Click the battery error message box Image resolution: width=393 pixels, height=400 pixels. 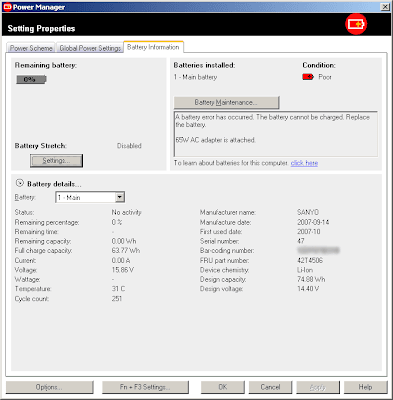(276, 134)
